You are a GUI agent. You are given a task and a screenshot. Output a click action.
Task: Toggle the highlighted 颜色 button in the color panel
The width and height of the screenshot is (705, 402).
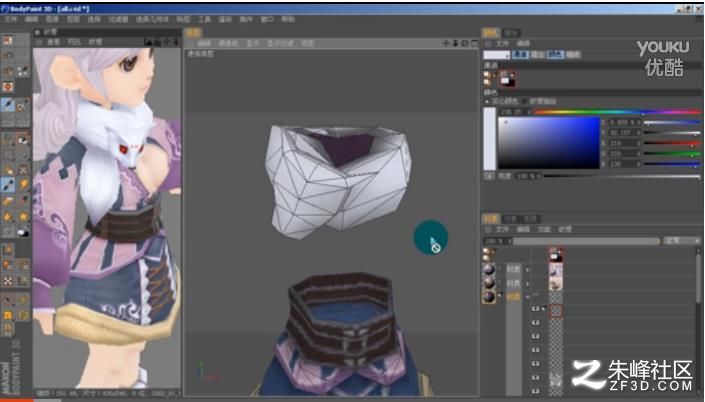coord(555,55)
